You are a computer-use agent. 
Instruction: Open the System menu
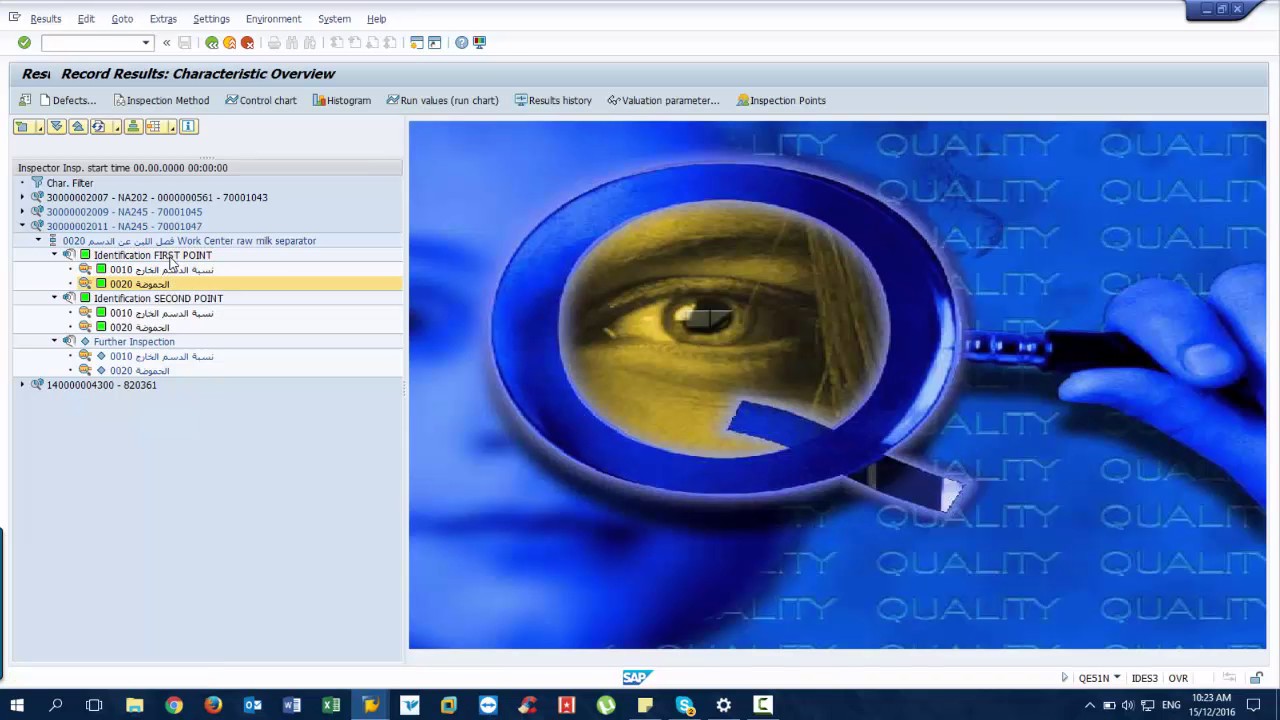point(334,19)
